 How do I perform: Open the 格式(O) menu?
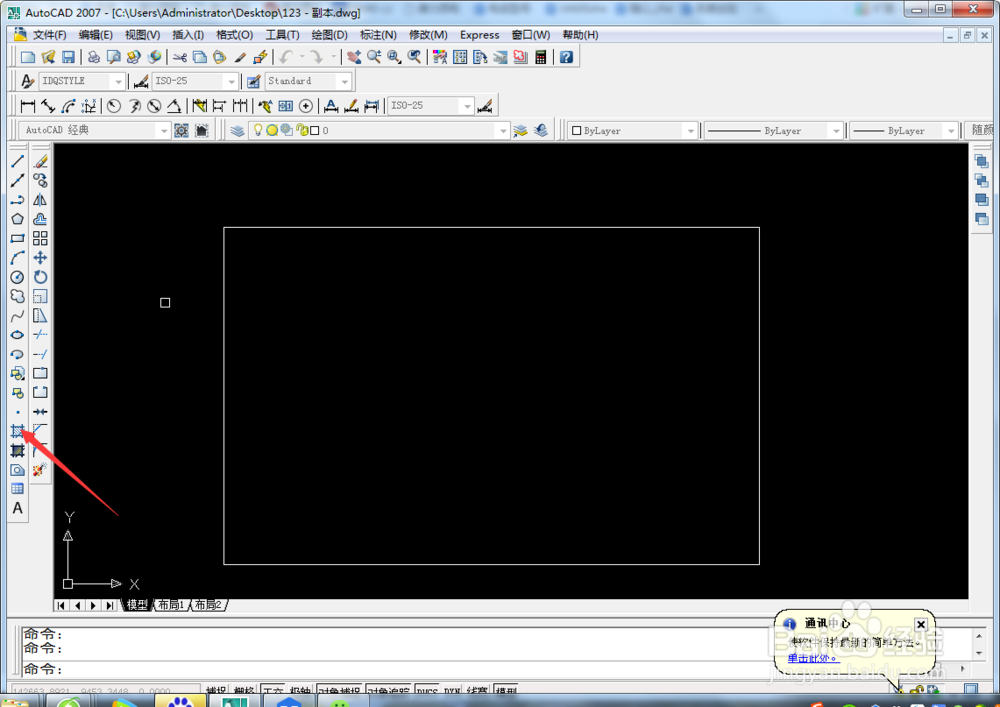pyautogui.click(x=235, y=35)
